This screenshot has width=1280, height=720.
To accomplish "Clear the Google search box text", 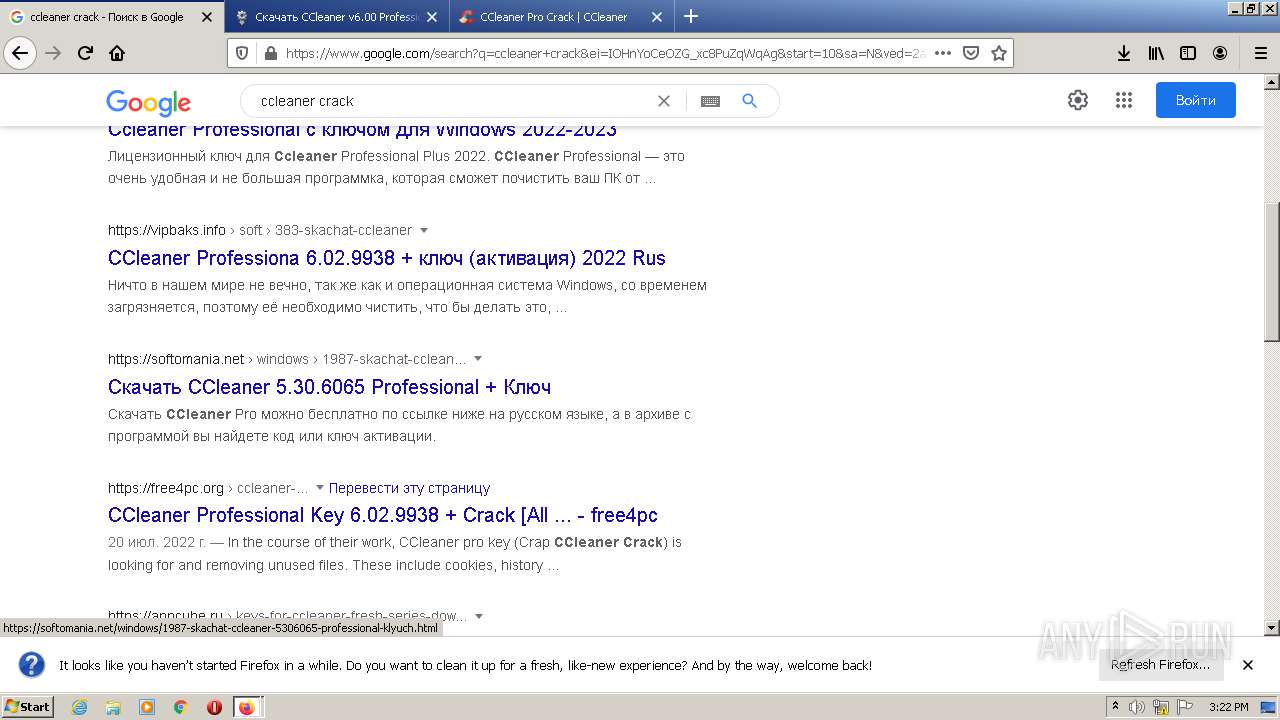I will click(663, 101).
